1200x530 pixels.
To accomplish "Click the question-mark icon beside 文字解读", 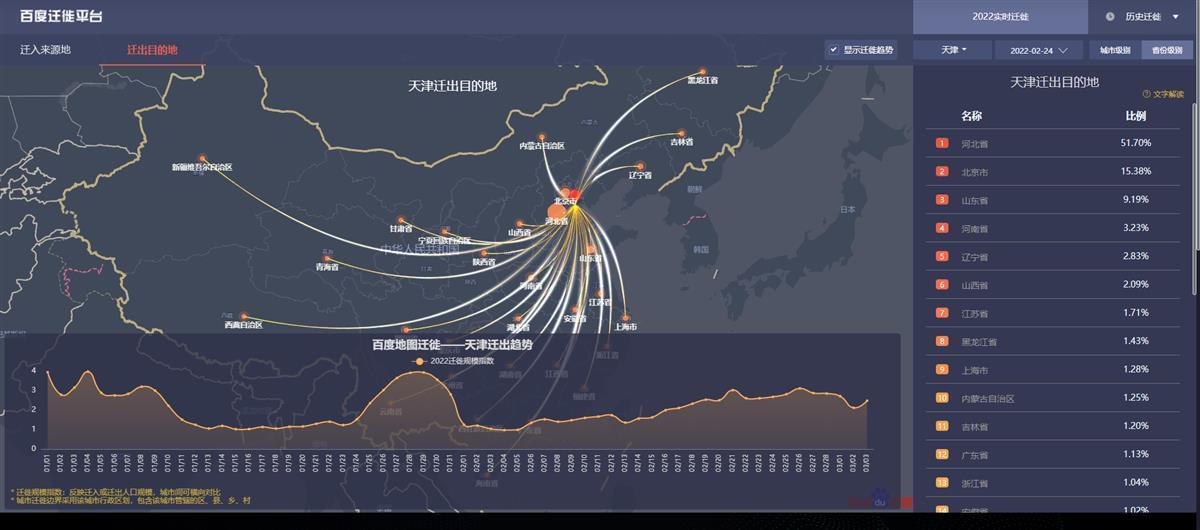I will (1146, 94).
